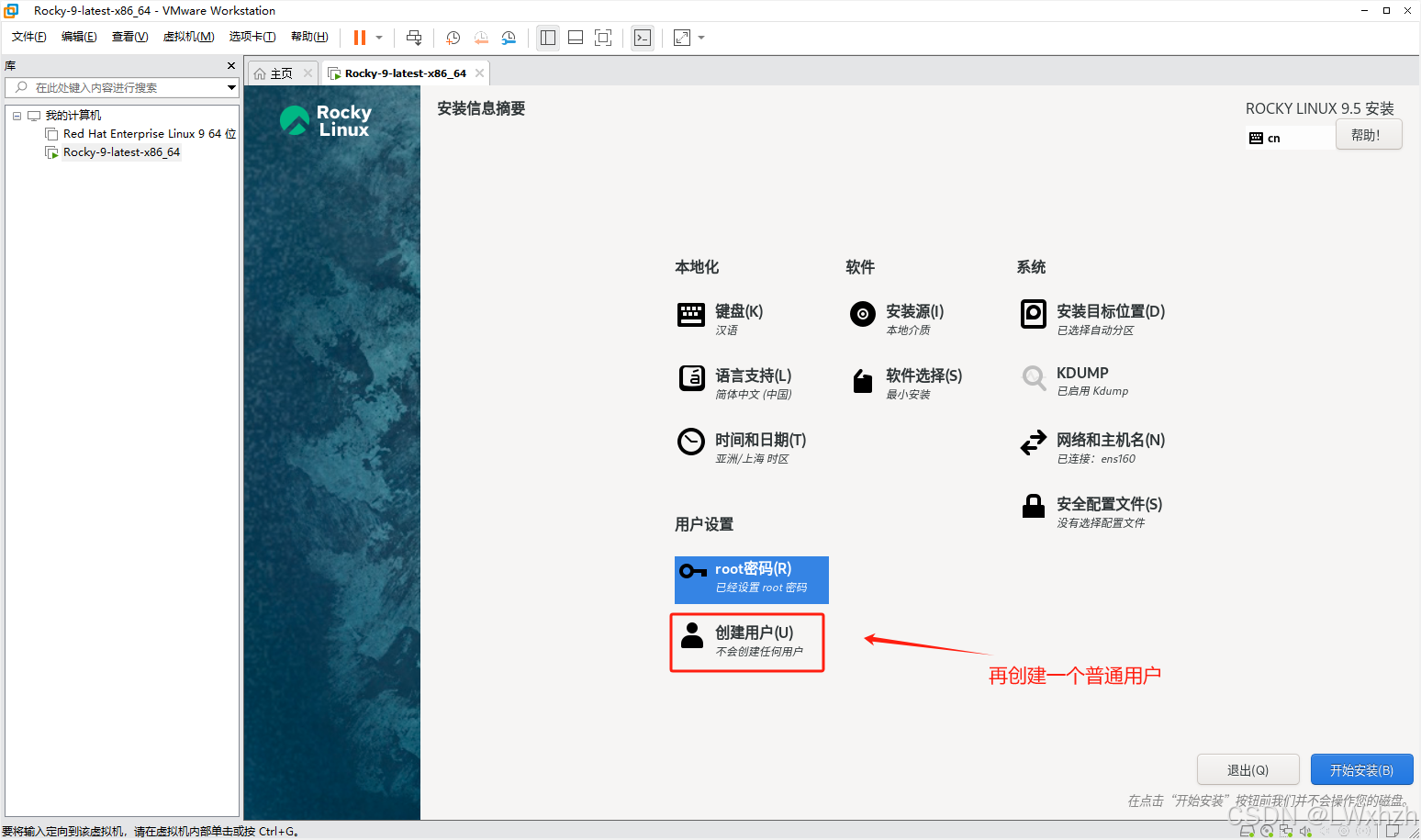
Task: Click 开始安装(B) begin installation button
Action: tap(1361, 769)
